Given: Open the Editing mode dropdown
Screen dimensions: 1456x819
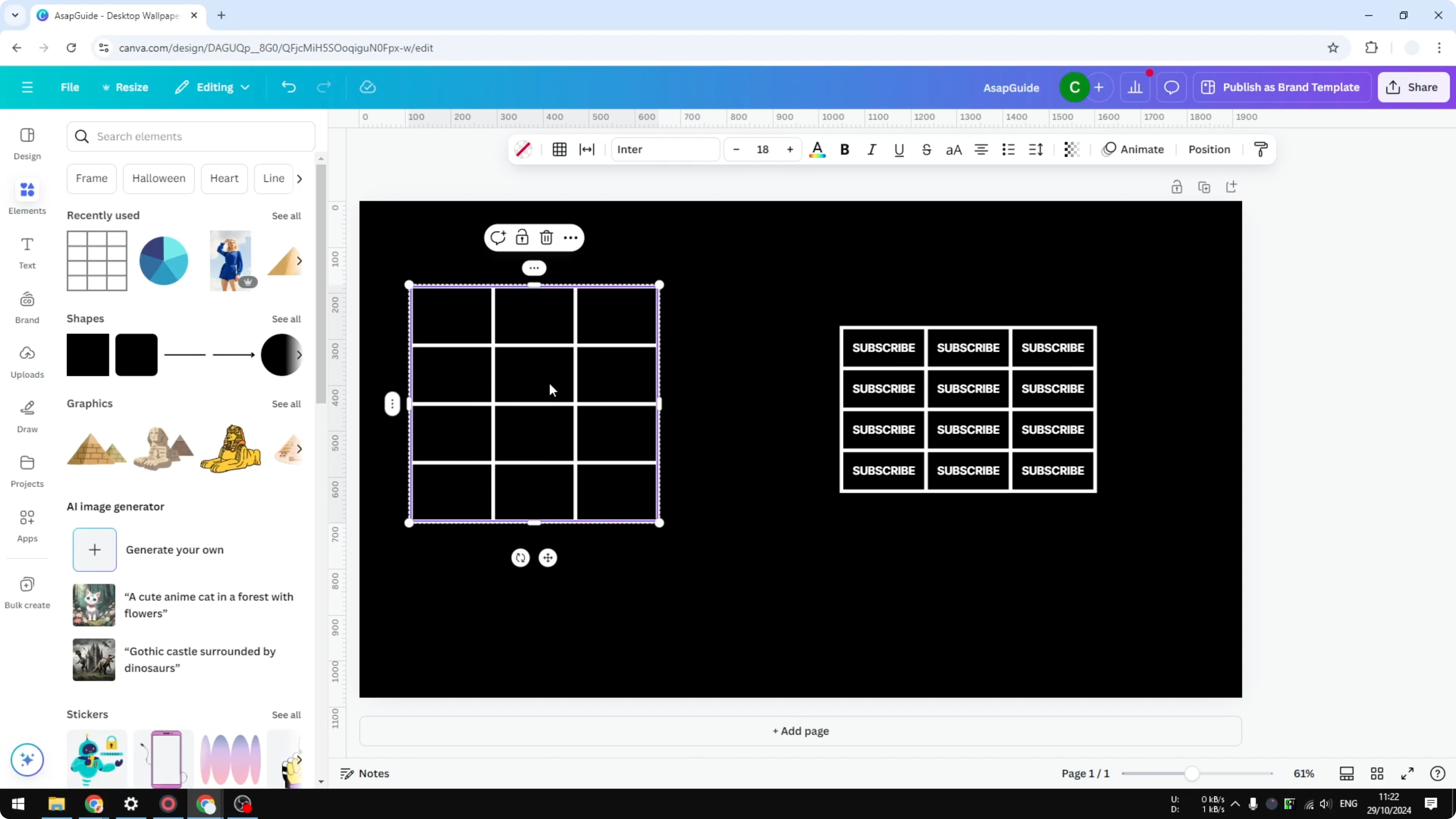Looking at the screenshot, I should click(x=212, y=87).
